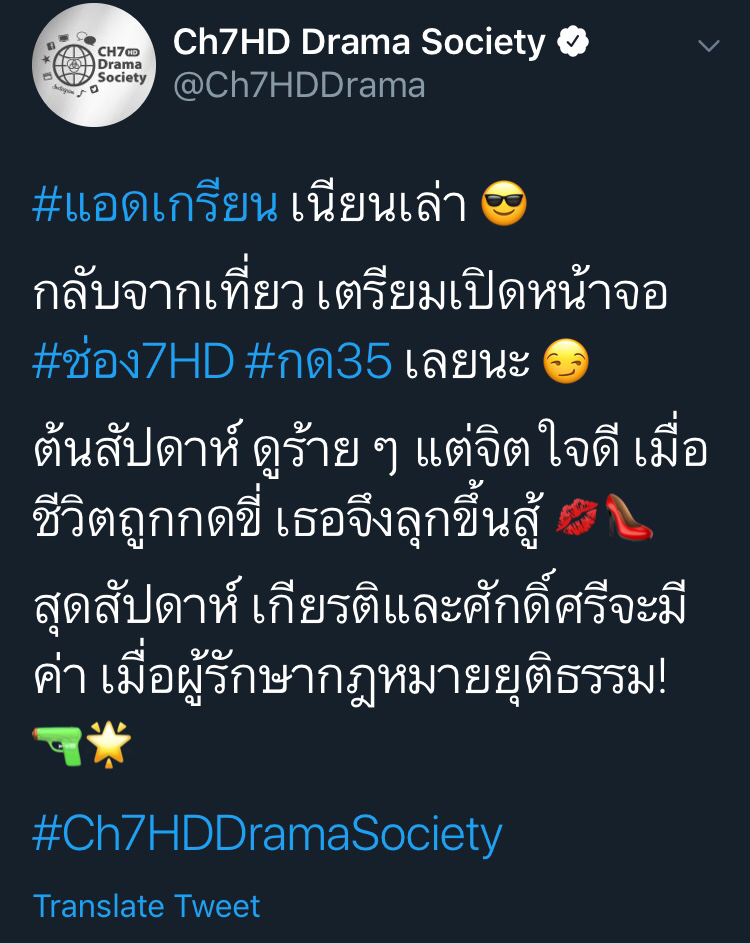Screen dimensions: 750x943
Task: Click the tweet line starting with กลับจากเที่ยว
Action: tap(350, 293)
